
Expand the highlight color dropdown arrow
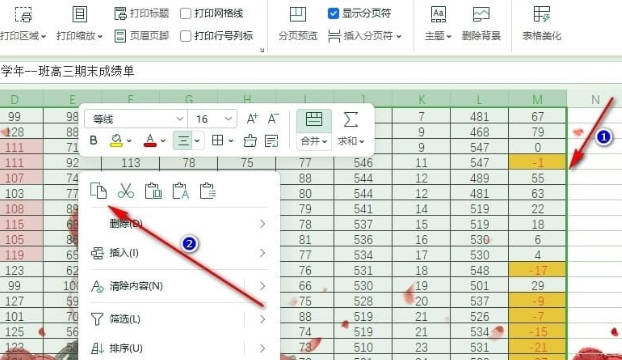[129, 140]
